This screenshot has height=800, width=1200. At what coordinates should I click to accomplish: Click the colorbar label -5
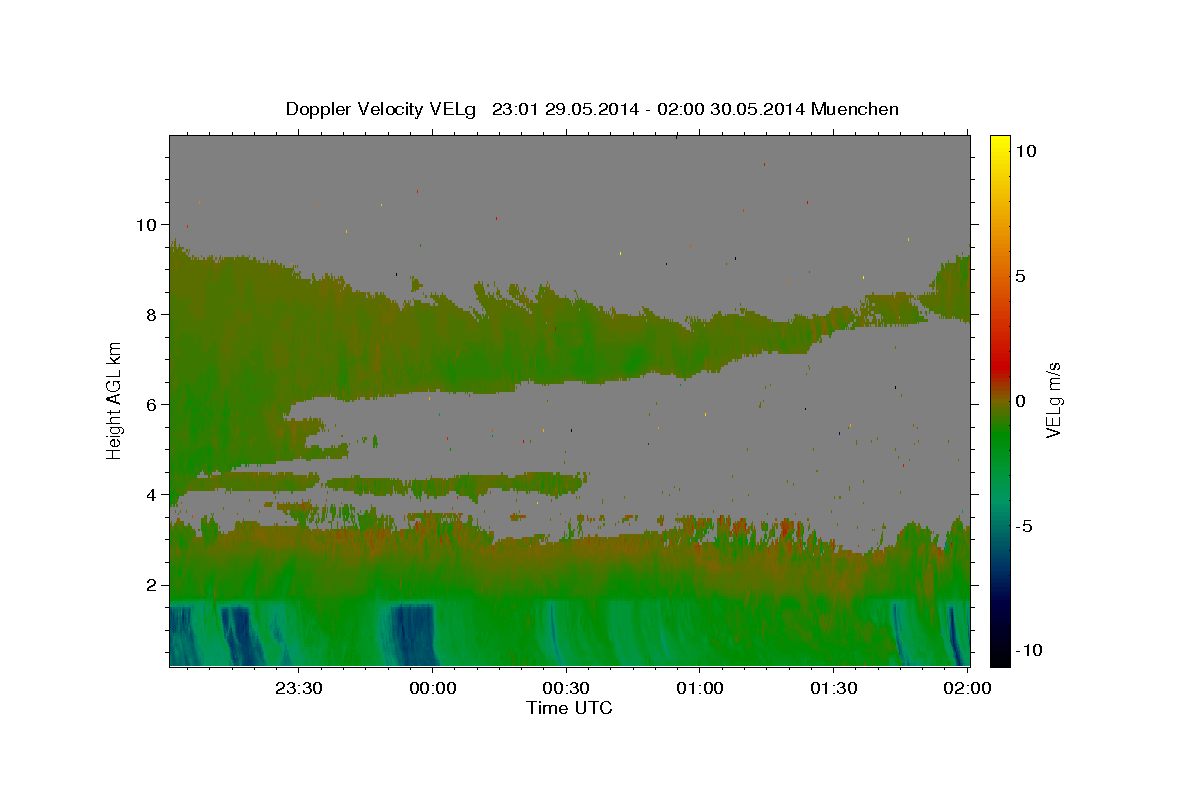tap(1024, 526)
